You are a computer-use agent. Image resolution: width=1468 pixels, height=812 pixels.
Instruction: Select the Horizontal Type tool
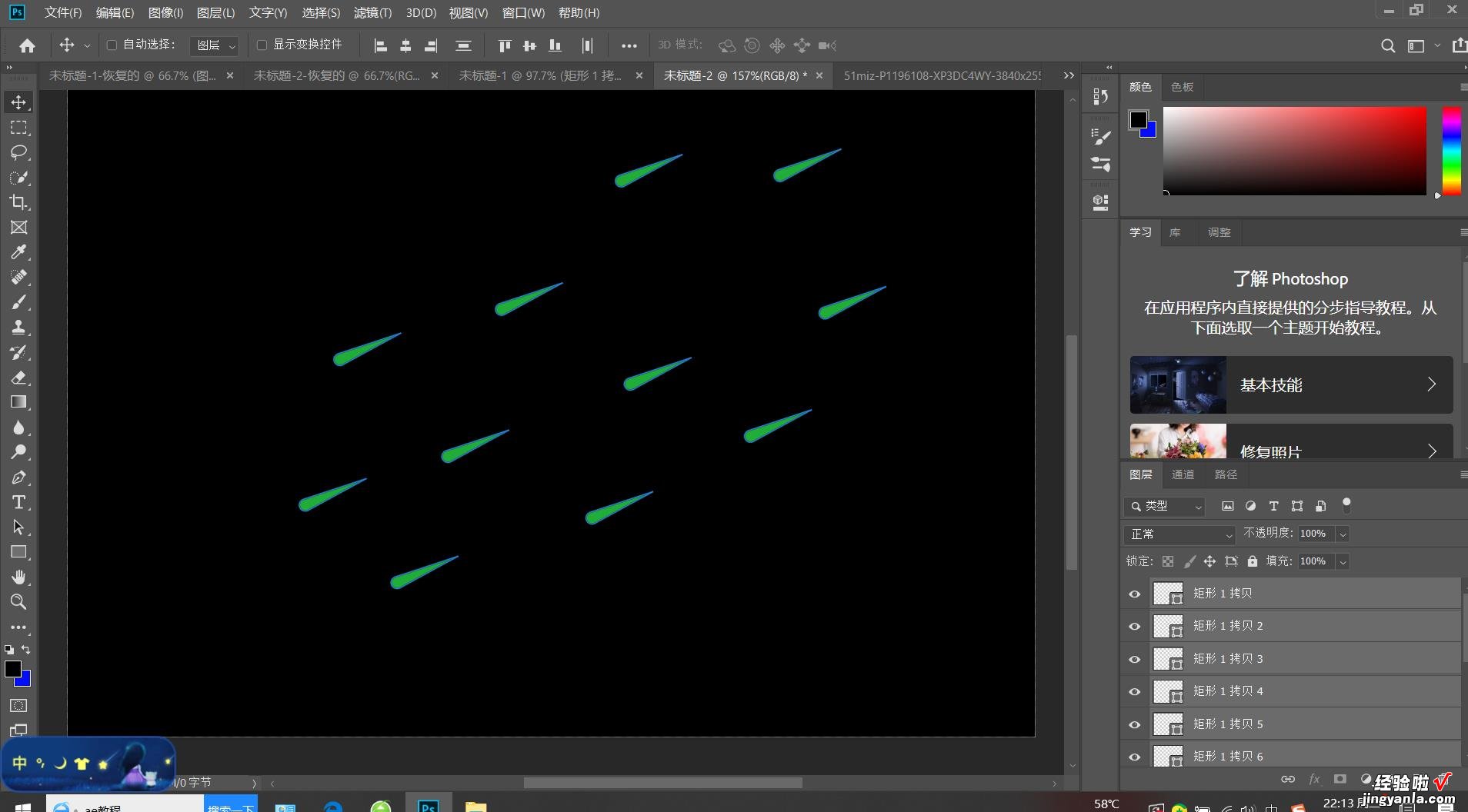tap(18, 502)
